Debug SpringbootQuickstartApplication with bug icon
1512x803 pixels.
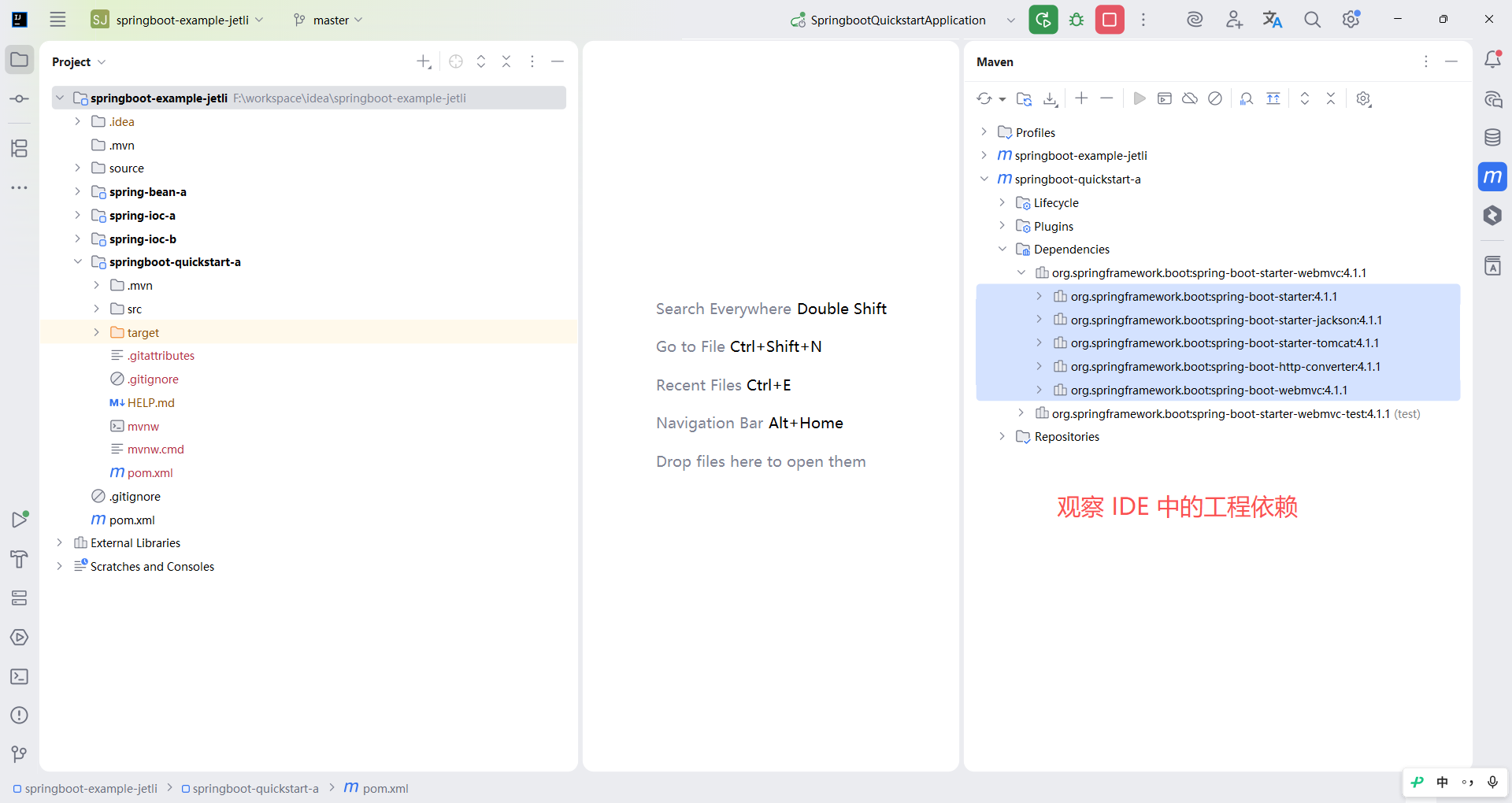point(1077,20)
